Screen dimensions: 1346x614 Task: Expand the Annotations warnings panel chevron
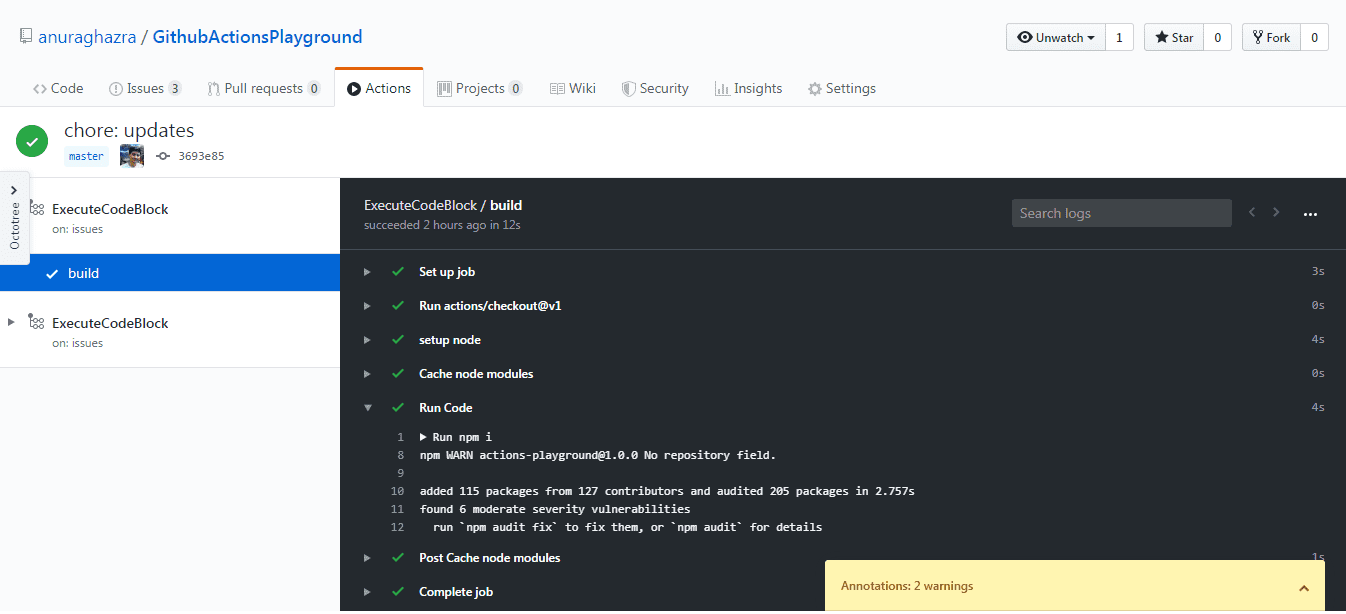tap(1303, 587)
